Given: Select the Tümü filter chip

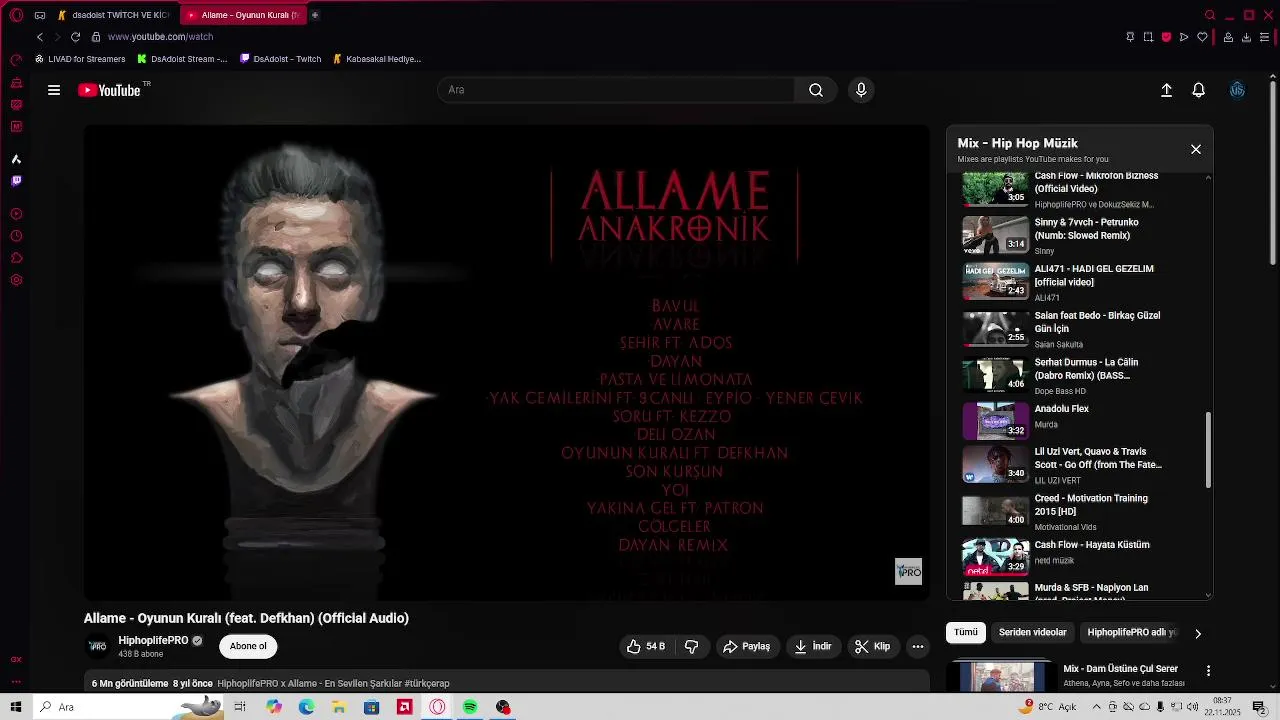Looking at the screenshot, I should click(966, 632).
